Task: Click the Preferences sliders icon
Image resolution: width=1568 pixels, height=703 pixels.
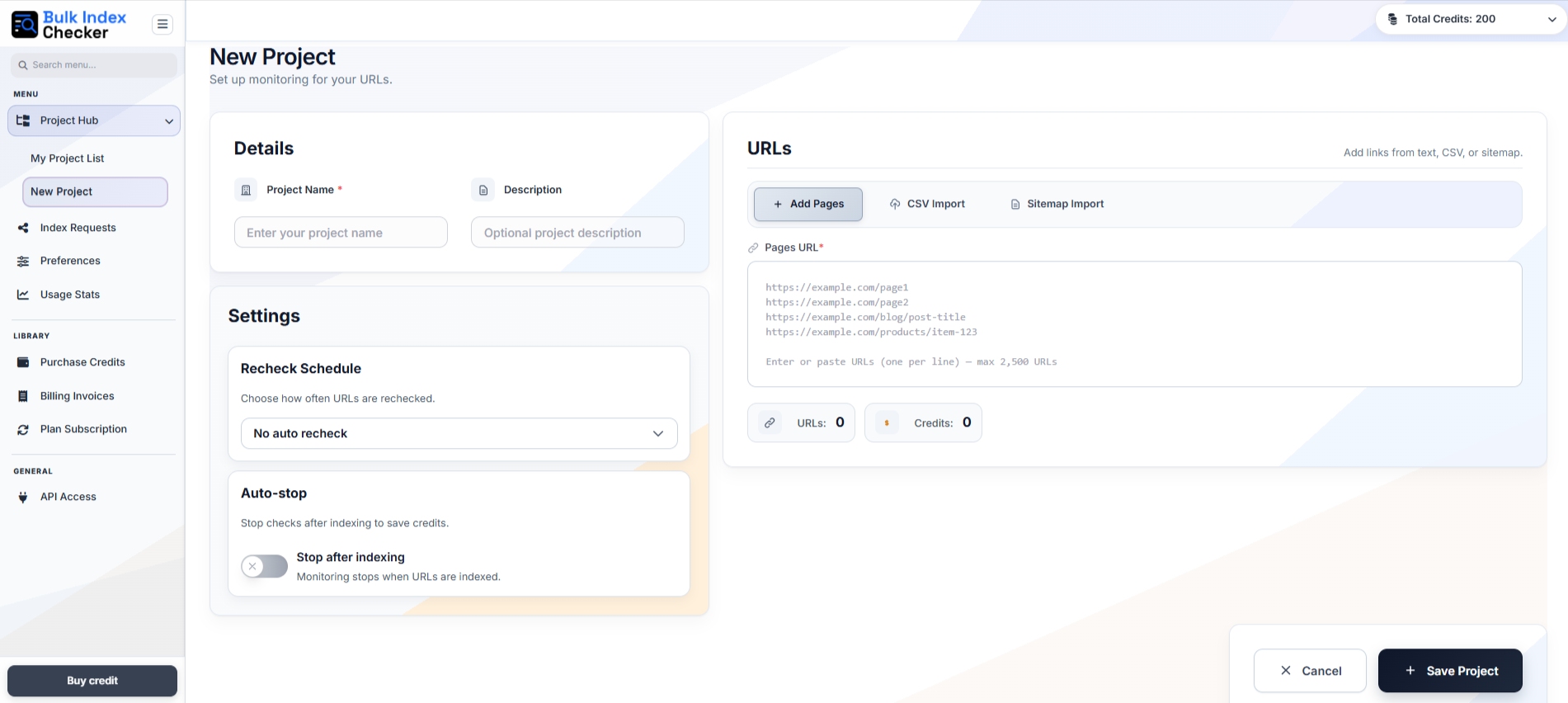Action: pyautogui.click(x=23, y=261)
